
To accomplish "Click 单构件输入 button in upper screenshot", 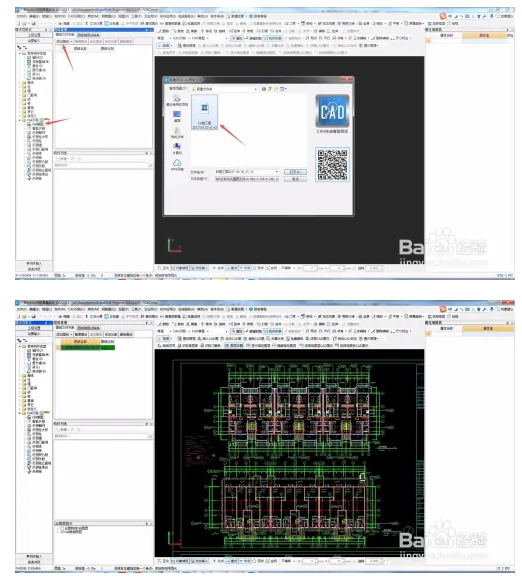I will (34, 263).
